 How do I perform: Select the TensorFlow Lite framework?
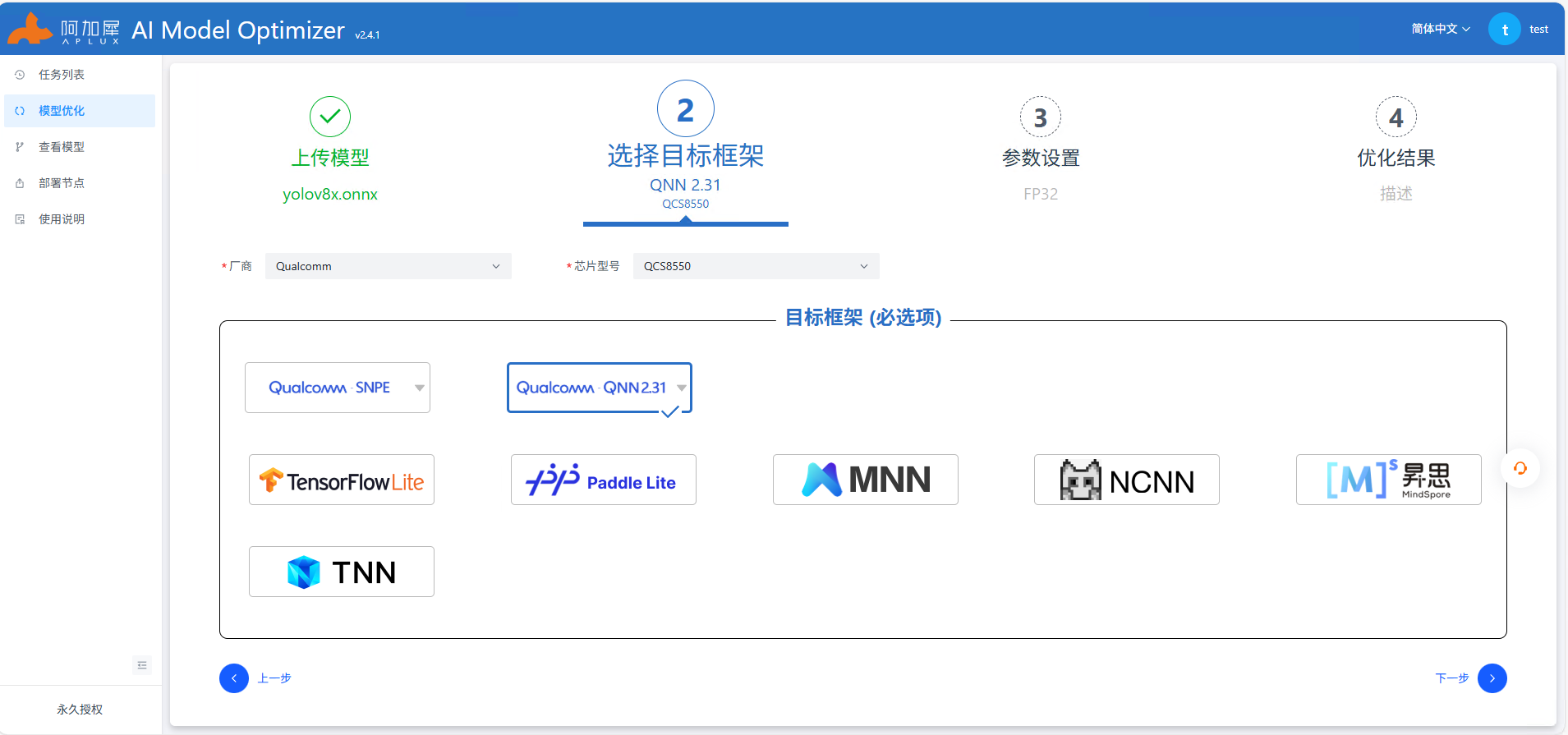(342, 480)
